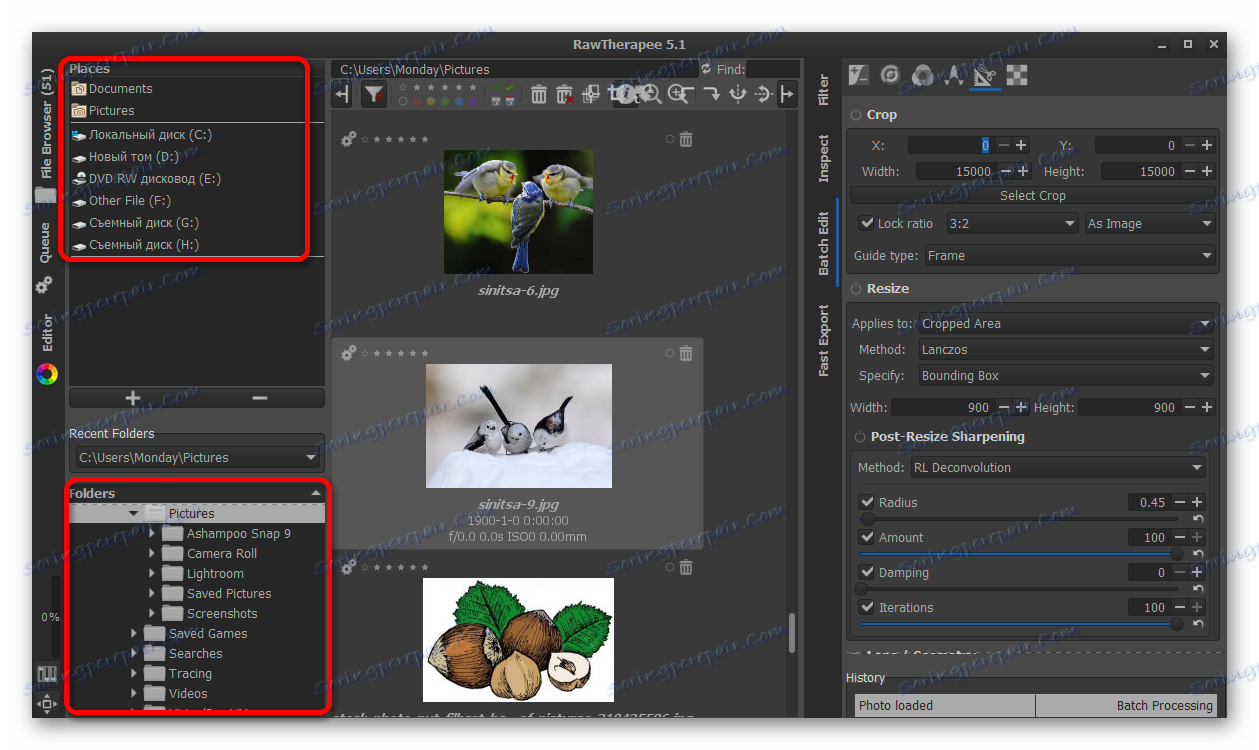Click the gears icon on sinitsa-9.jpg thumbnail
1259x750 pixels.
tap(349, 352)
